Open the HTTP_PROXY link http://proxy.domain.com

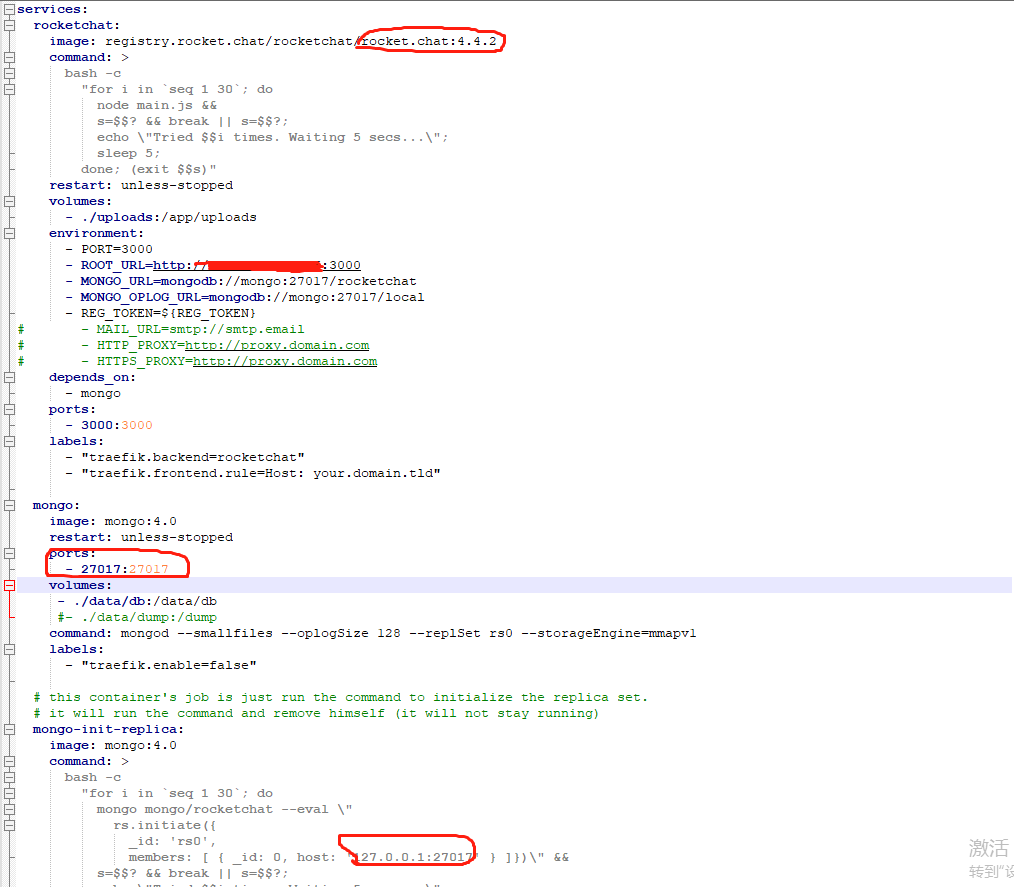click(x=277, y=345)
